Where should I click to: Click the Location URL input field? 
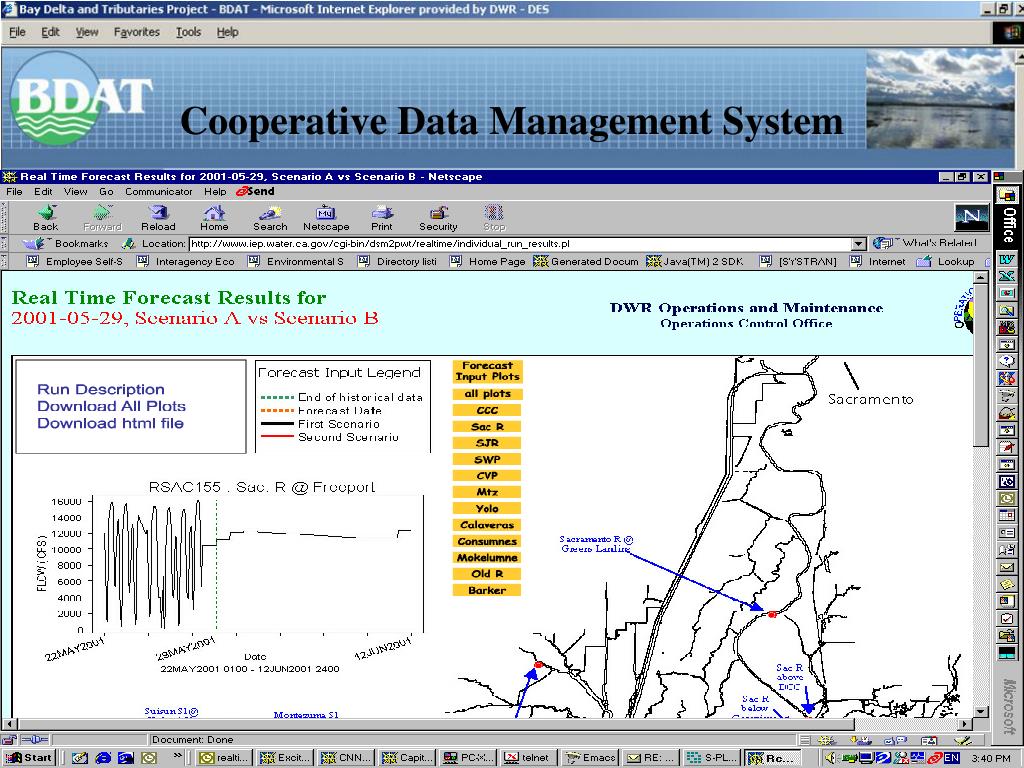pyautogui.click(x=520, y=244)
